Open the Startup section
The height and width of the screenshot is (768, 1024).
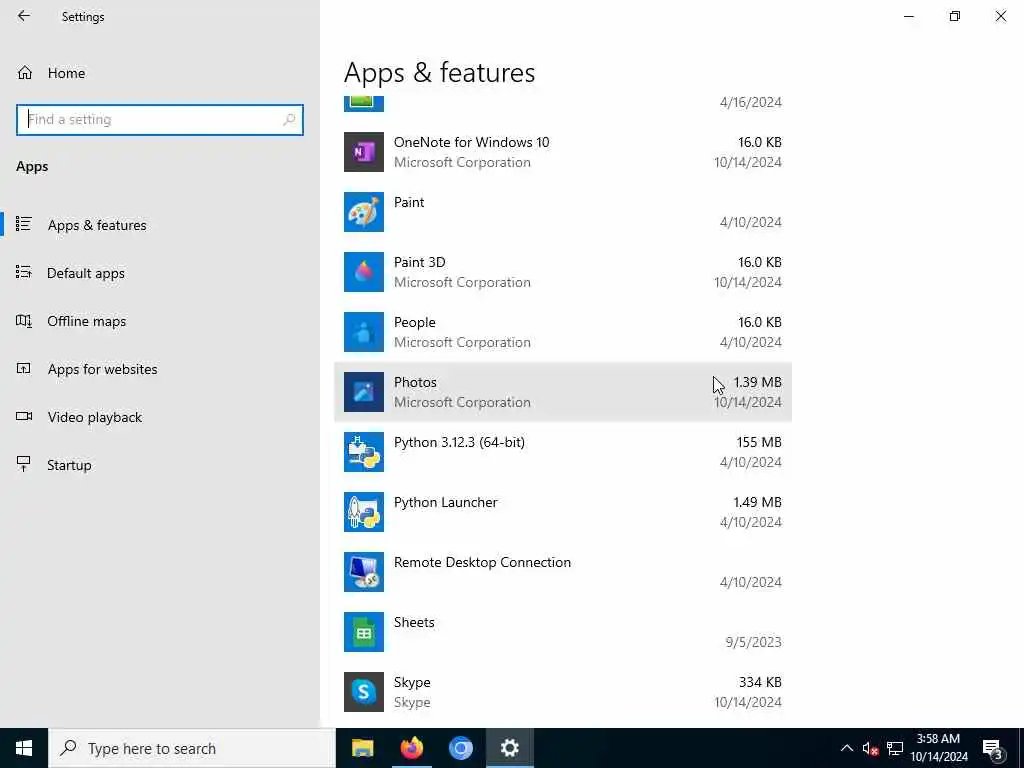point(159,465)
